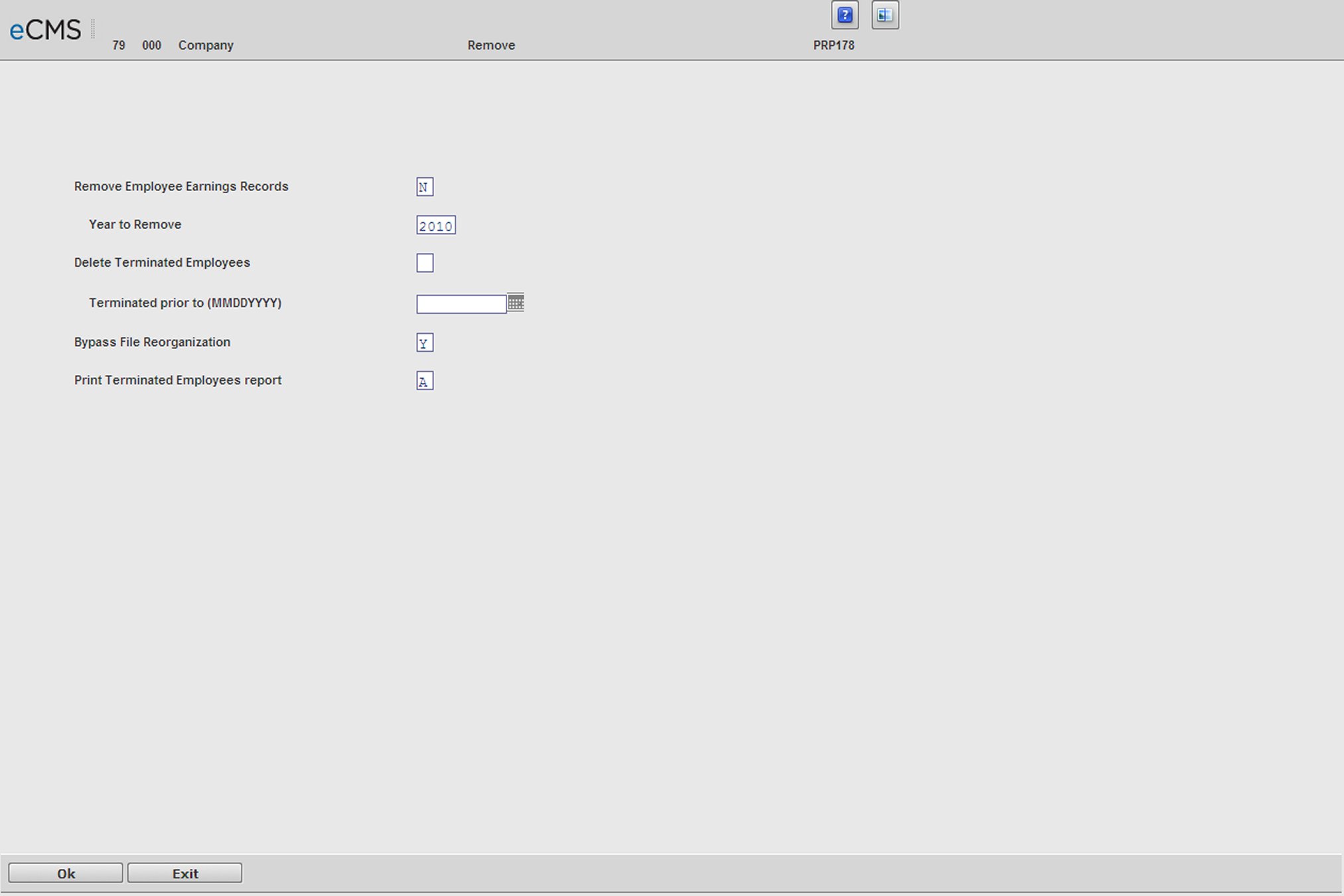Image resolution: width=1344 pixels, height=896 pixels.
Task: Click the Remove Employee Earnings Records field
Action: [x=425, y=187]
